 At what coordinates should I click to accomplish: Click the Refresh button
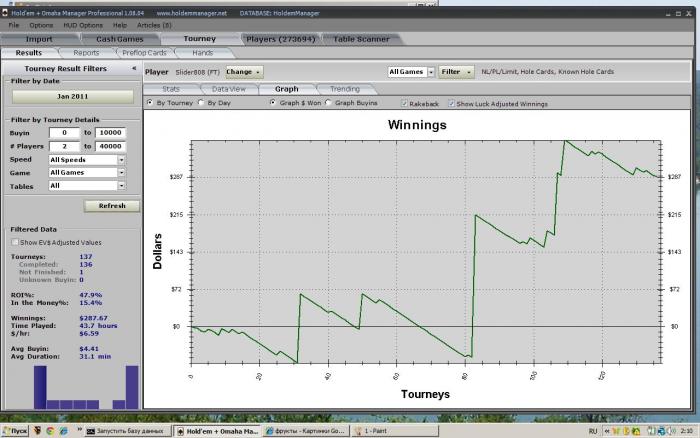pos(112,206)
